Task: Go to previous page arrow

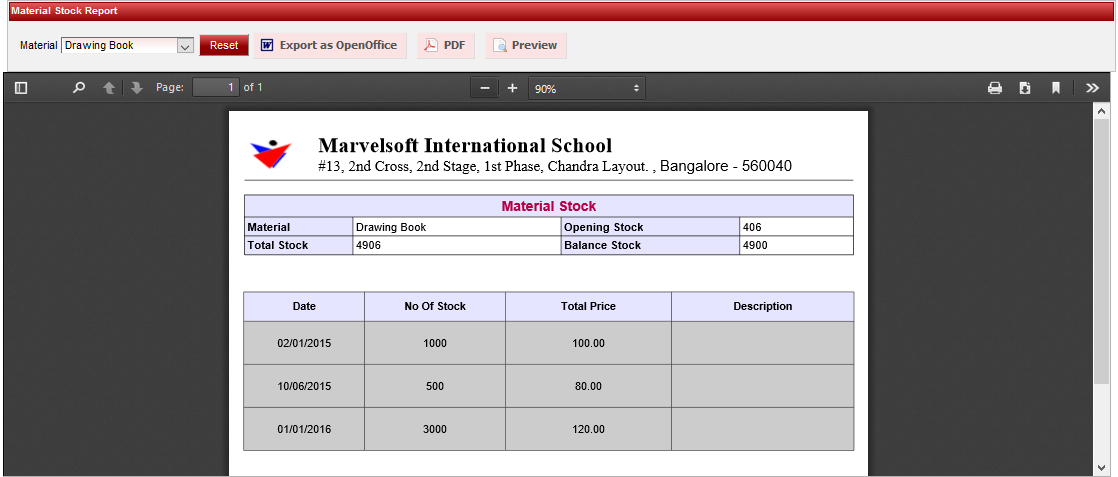Action: tap(109, 88)
